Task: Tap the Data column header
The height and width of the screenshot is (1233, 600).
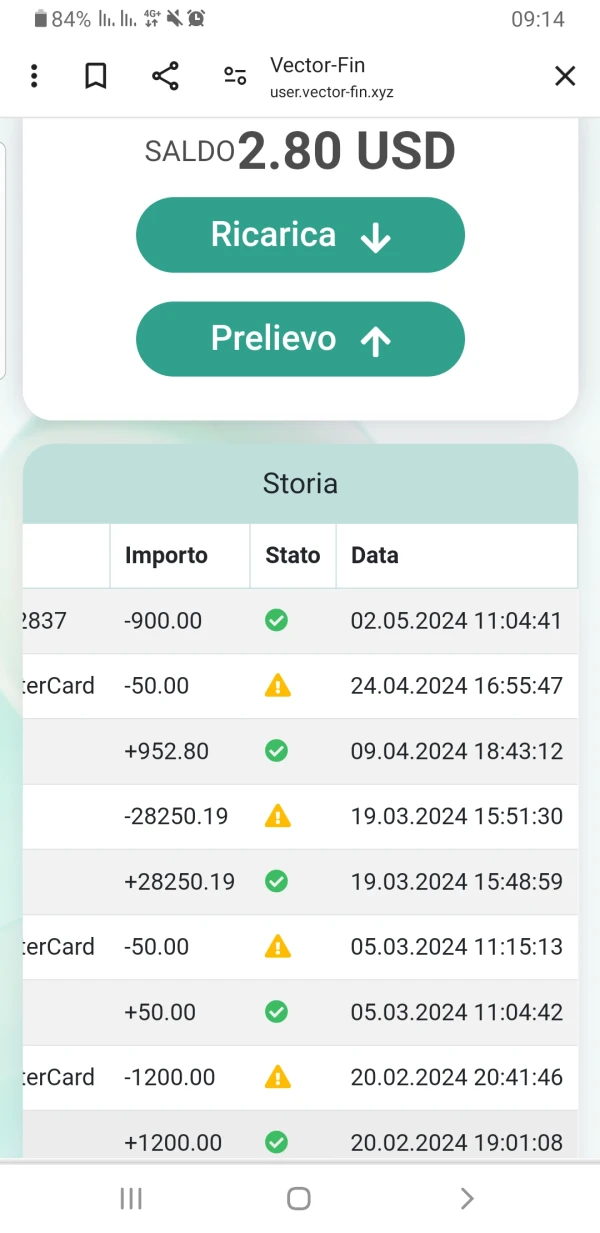Action: coord(375,556)
